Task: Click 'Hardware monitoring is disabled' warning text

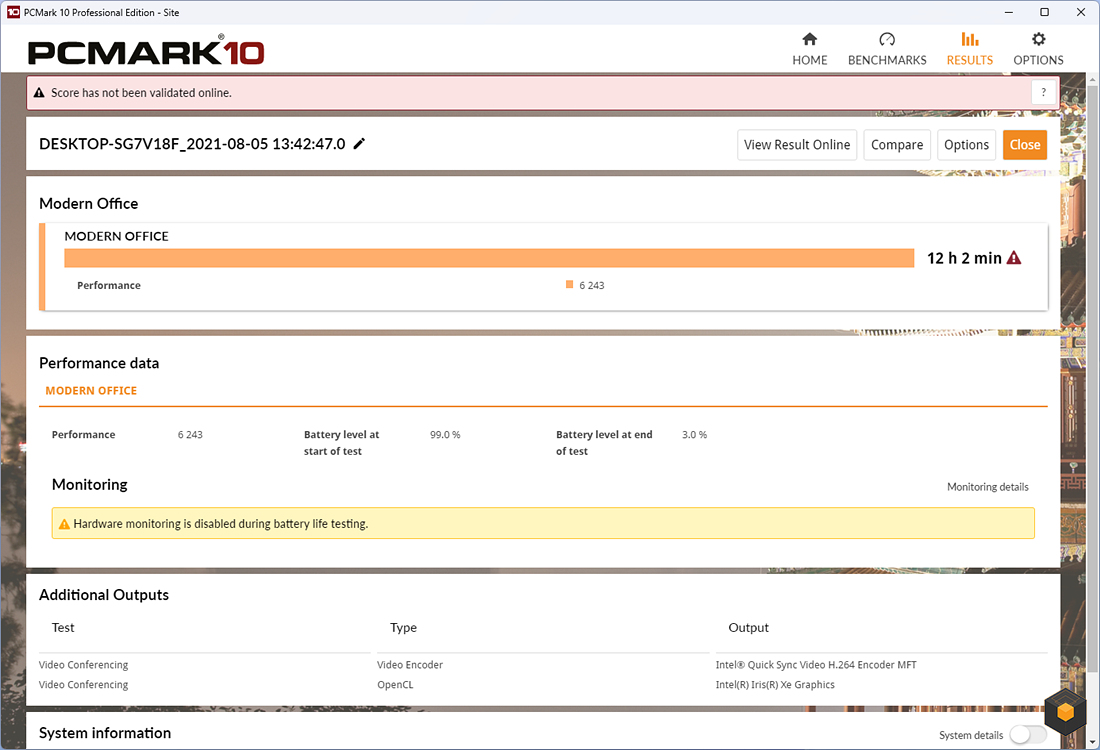Action: point(221,524)
